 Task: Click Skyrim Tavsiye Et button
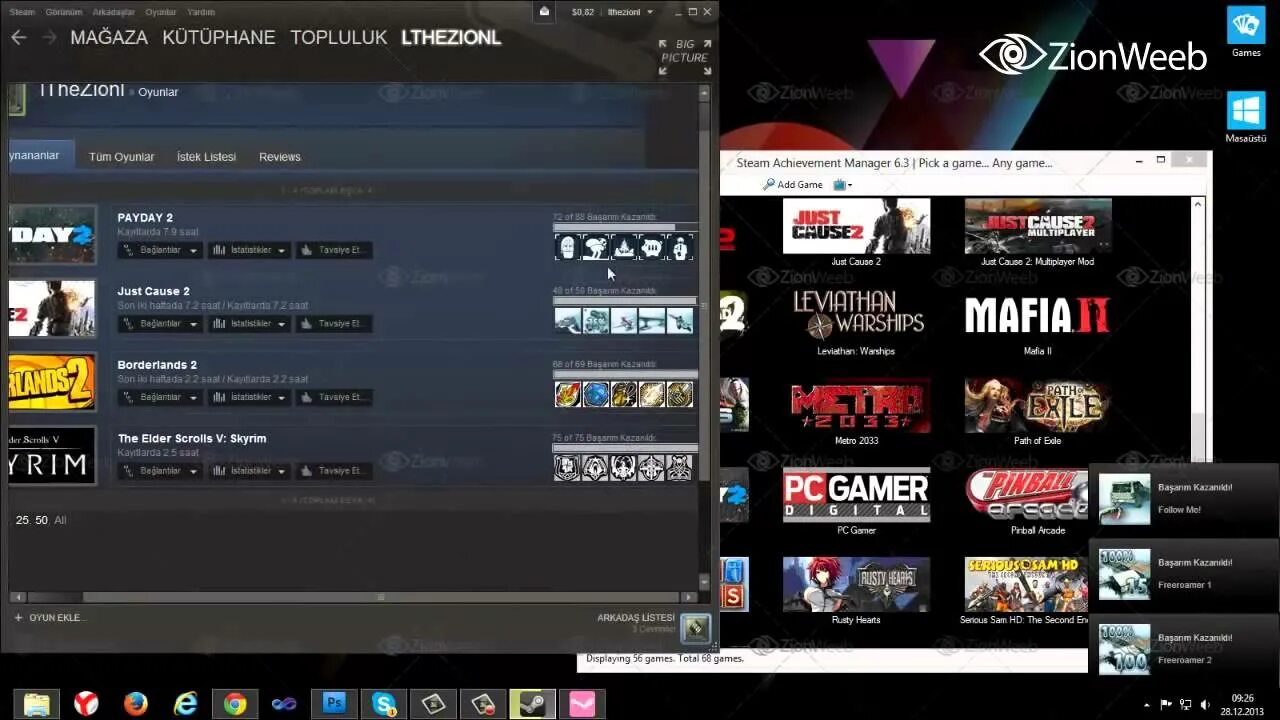click(334, 471)
